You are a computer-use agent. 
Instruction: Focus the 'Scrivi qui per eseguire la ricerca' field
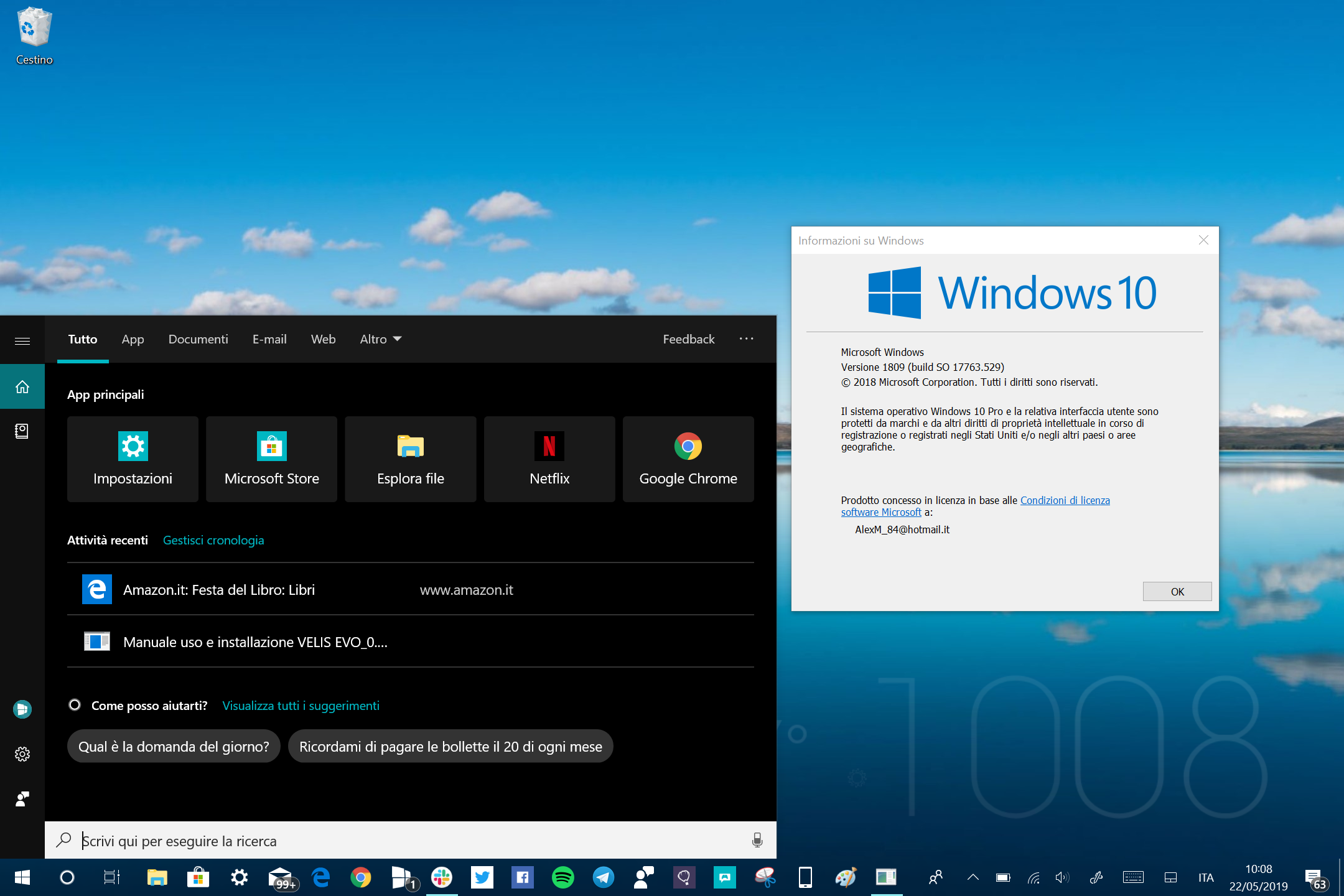411,840
